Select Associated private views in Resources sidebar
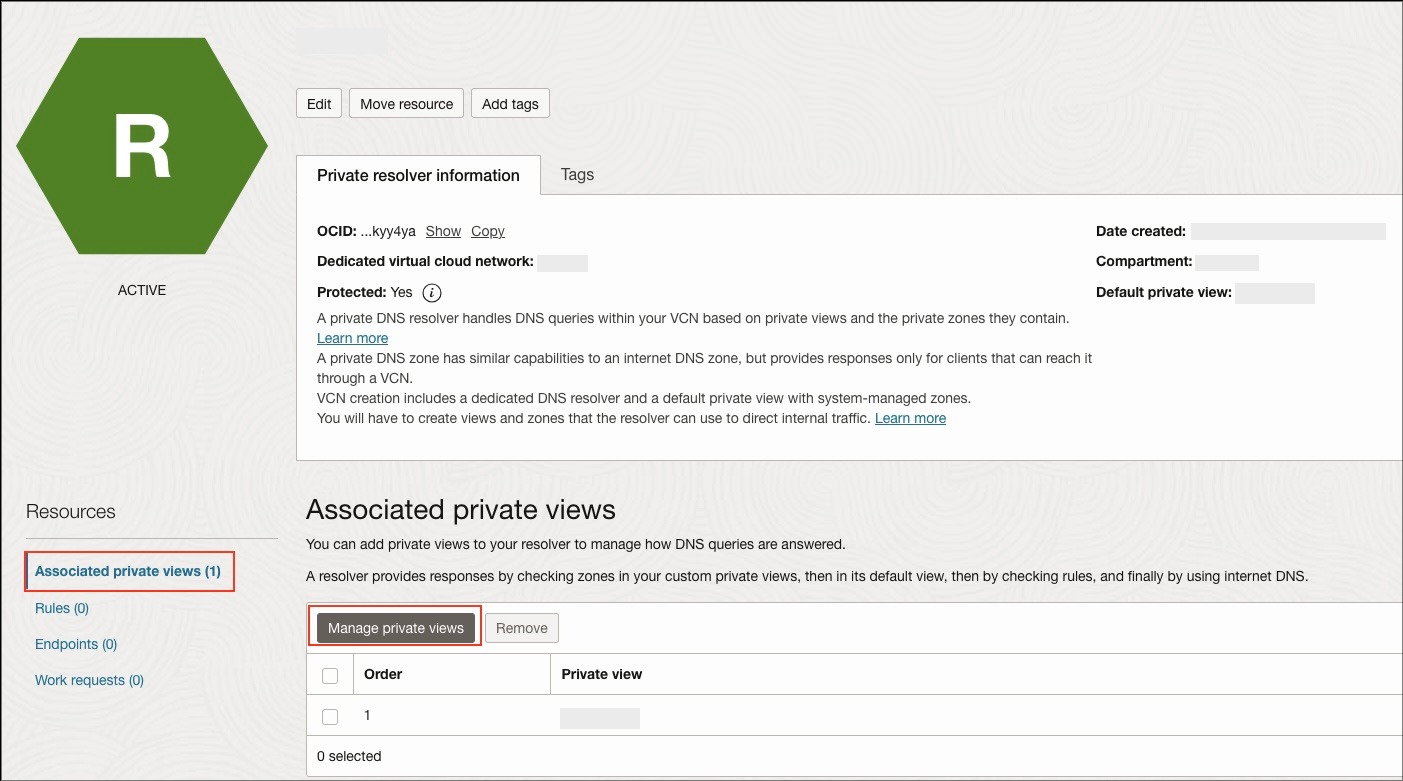This screenshot has height=781, width=1403. click(x=129, y=571)
